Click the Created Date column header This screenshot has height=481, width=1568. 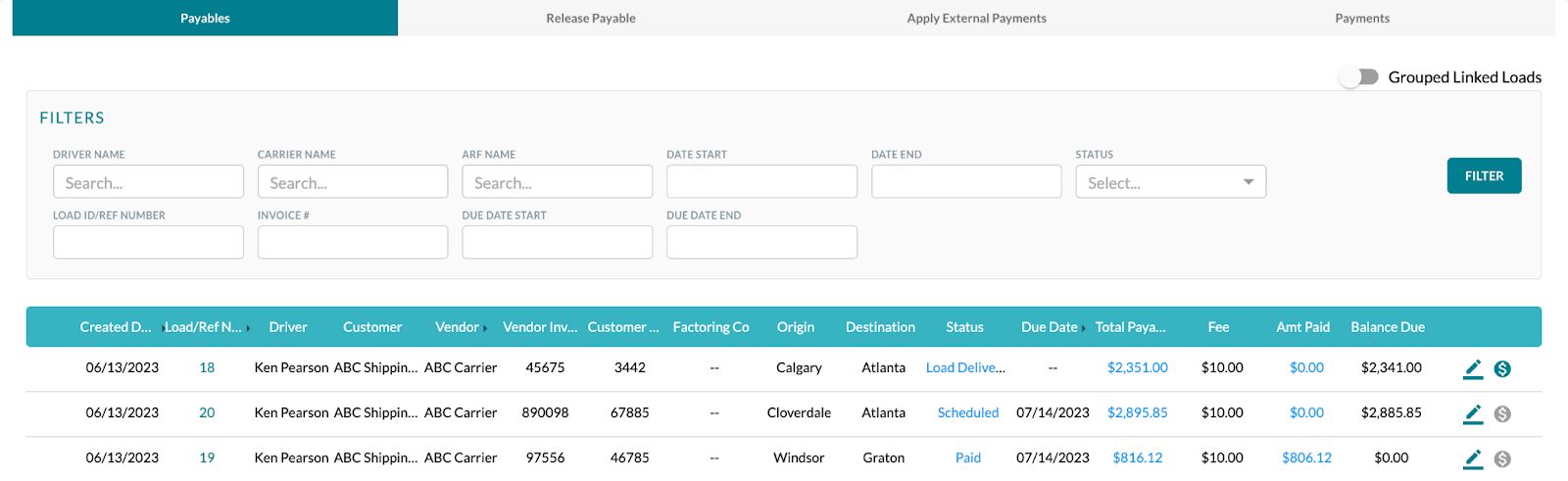[x=116, y=327]
